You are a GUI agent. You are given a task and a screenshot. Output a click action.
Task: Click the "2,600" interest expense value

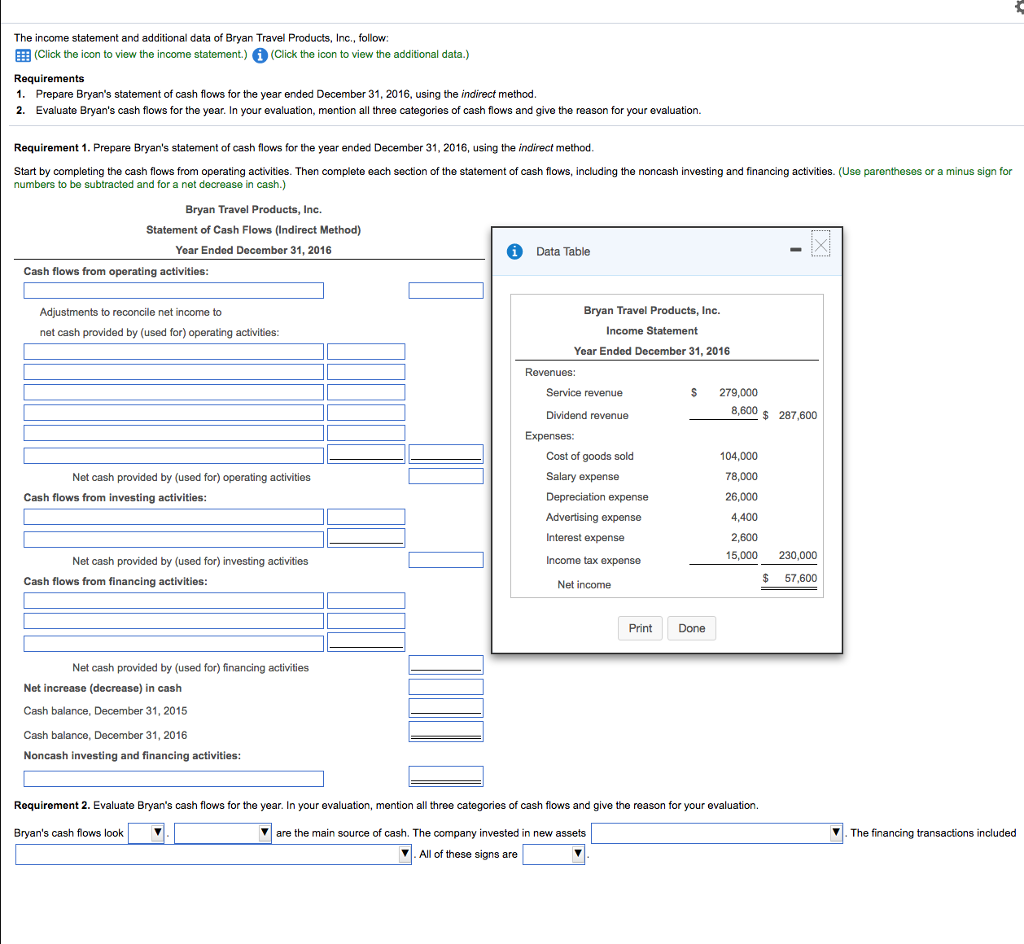point(744,537)
